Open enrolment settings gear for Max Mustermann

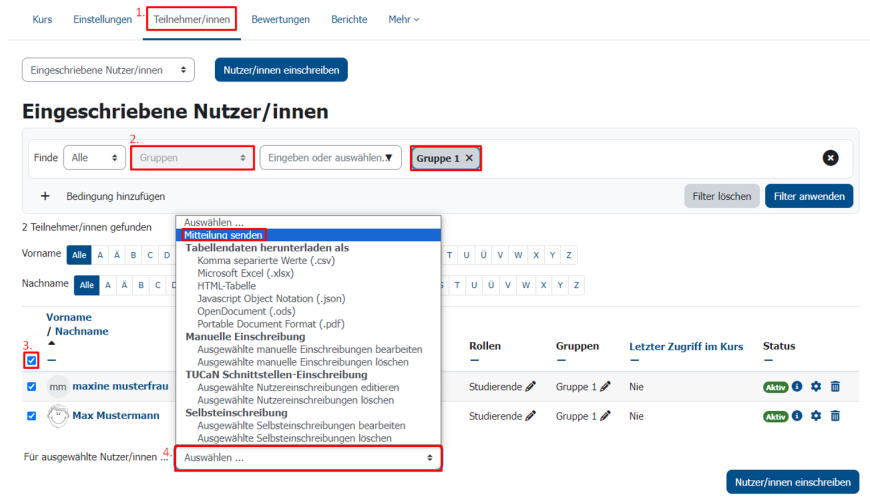pyautogui.click(x=816, y=416)
